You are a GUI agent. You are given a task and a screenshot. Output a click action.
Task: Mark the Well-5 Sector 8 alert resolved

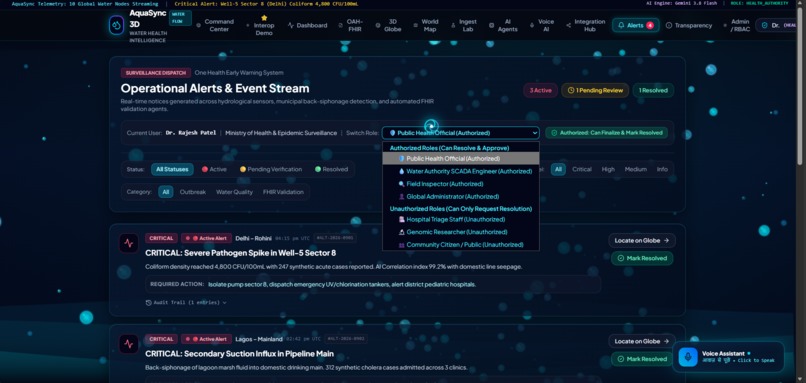pyautogui.click(x=642, y=258)
